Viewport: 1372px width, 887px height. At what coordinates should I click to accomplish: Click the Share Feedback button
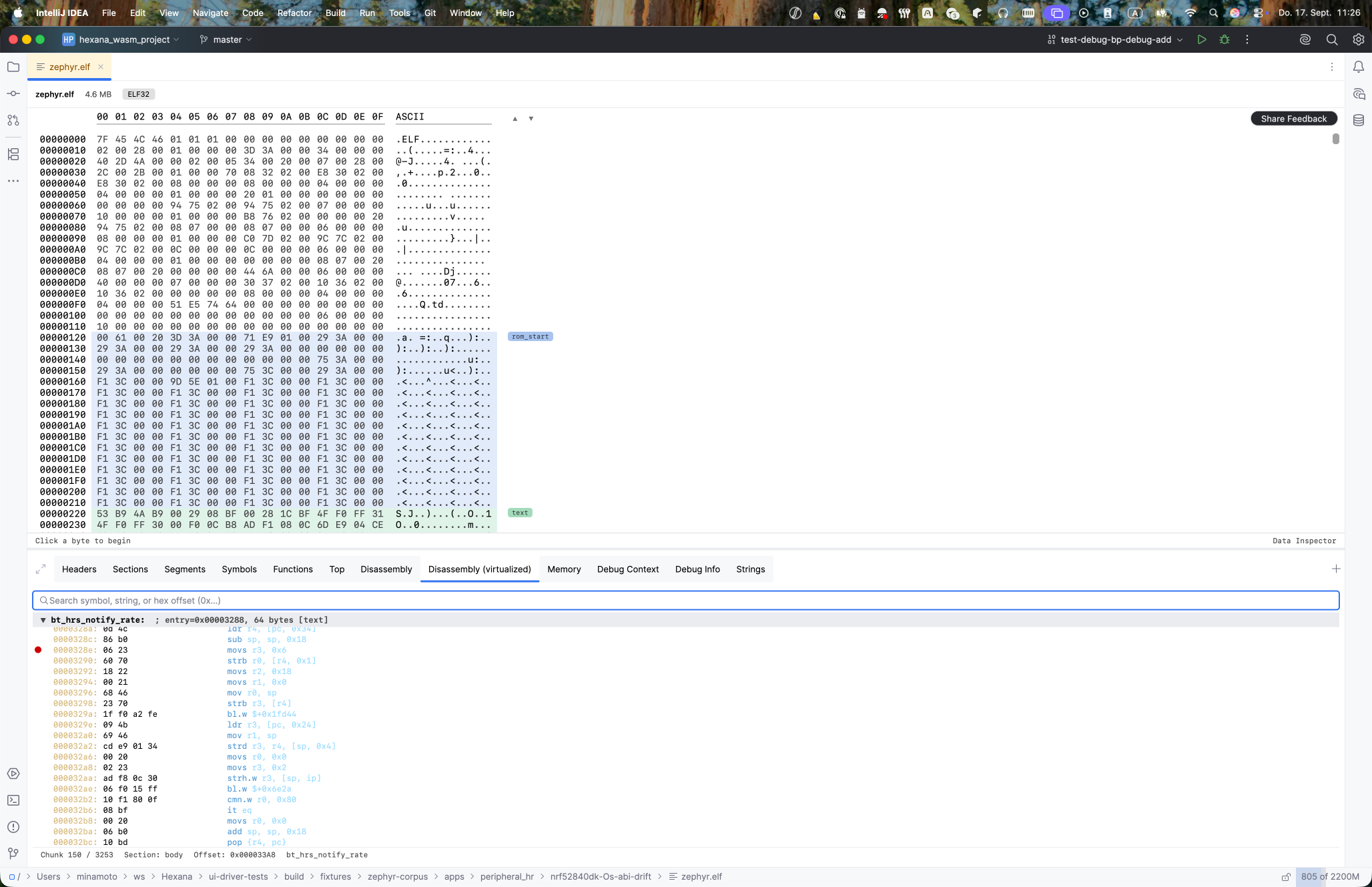tap(1294, 119)
